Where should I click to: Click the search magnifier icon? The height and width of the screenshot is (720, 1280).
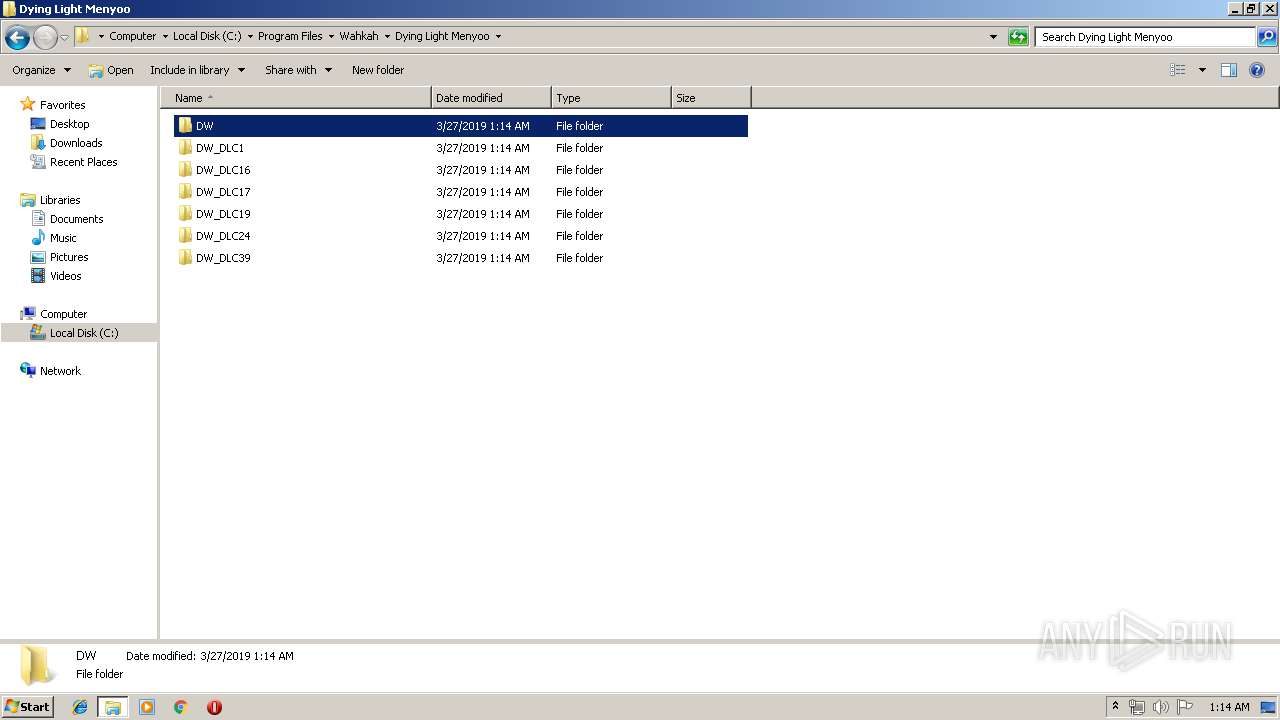pos(1267,37)
